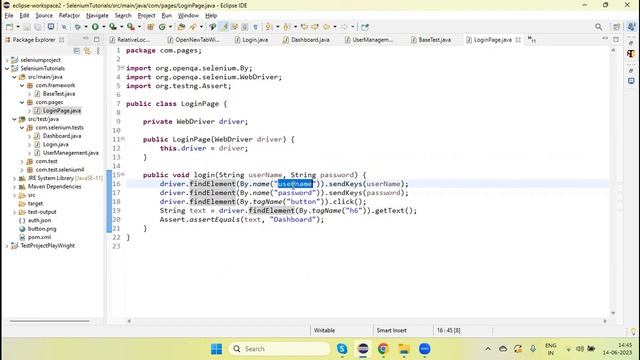The height and width of the screenshot is (360, 640).
Task: Expand the JRE System Library node
Action: (x=14, y=178)
